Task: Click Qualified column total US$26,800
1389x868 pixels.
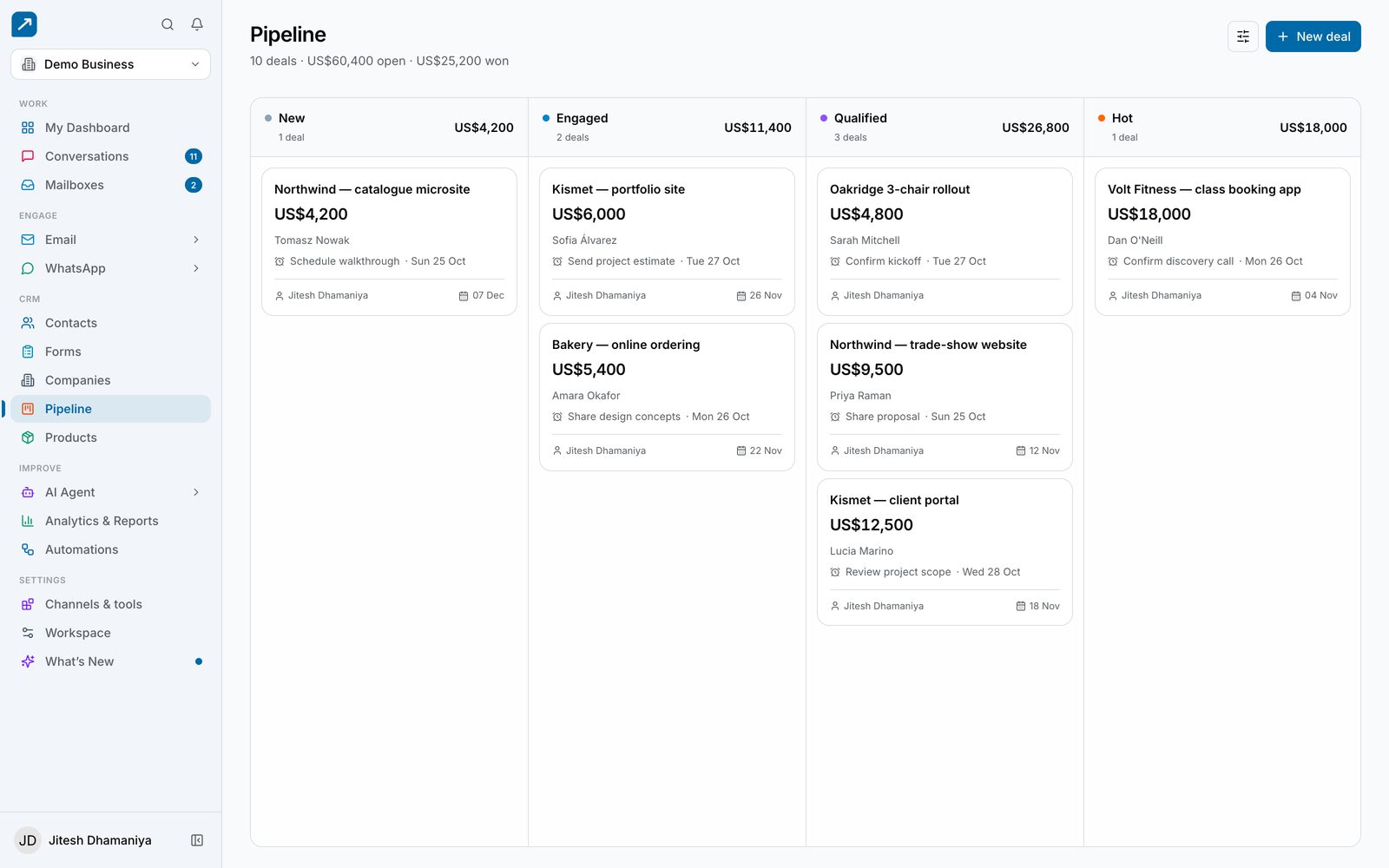Action: (x=1035, y=128)
